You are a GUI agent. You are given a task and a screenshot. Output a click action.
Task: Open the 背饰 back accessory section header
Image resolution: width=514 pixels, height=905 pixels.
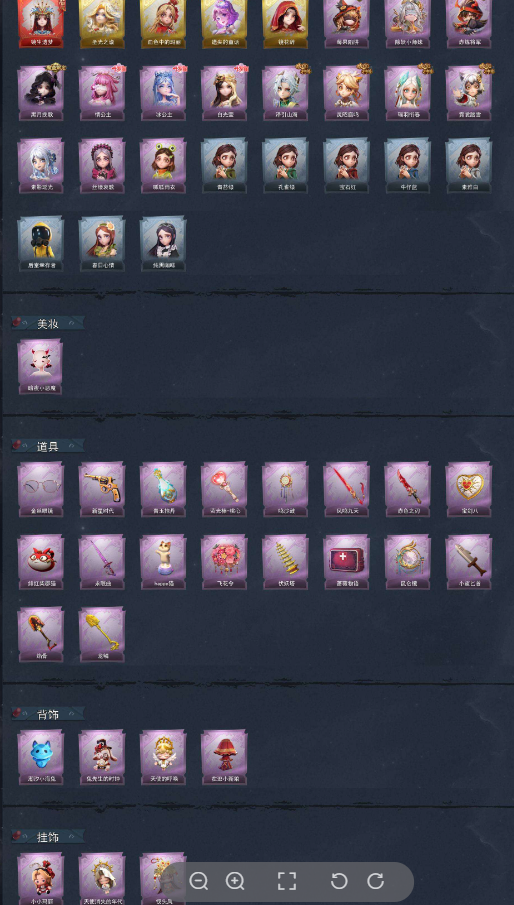point(48,715)
